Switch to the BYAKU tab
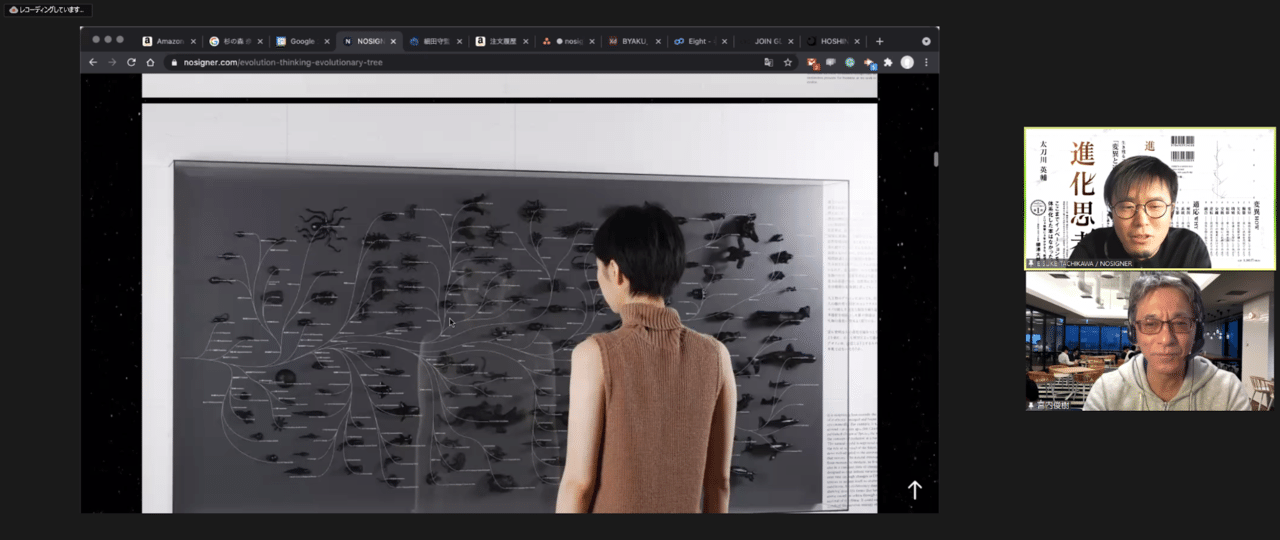 click(x=632, y=41)
